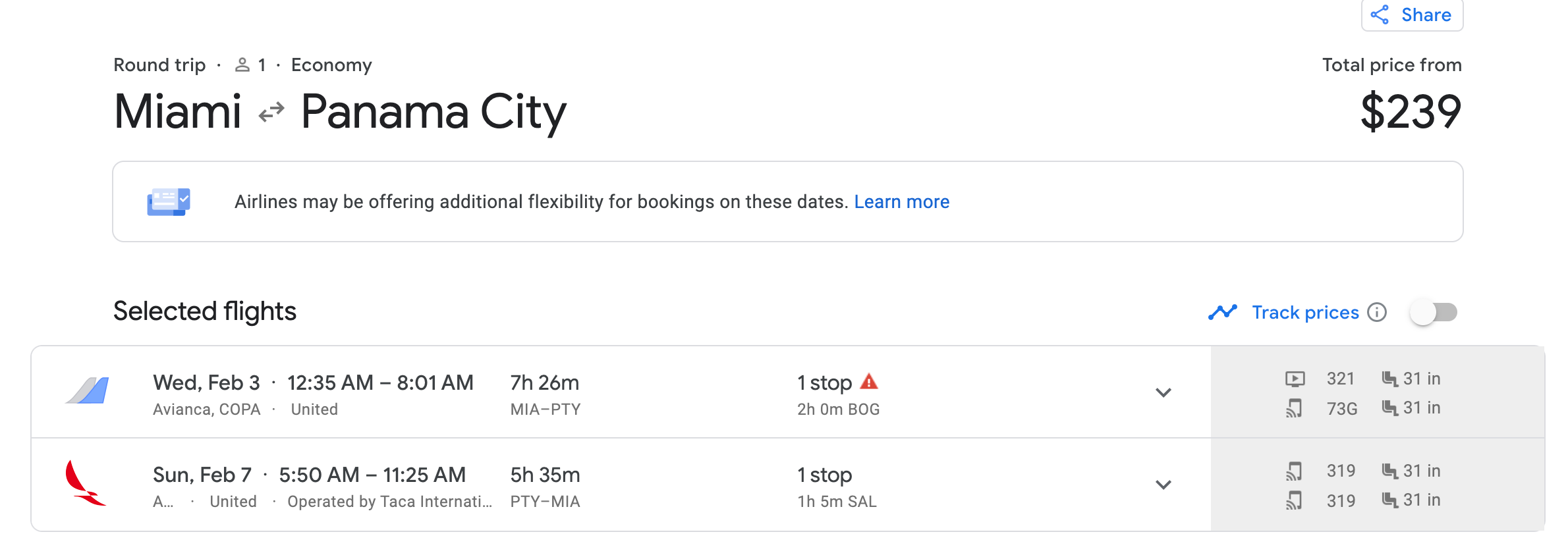Screen dimensions: 1568x557
Task: Click the 2h 0m BOG layover text
Action: pos(838,410)
